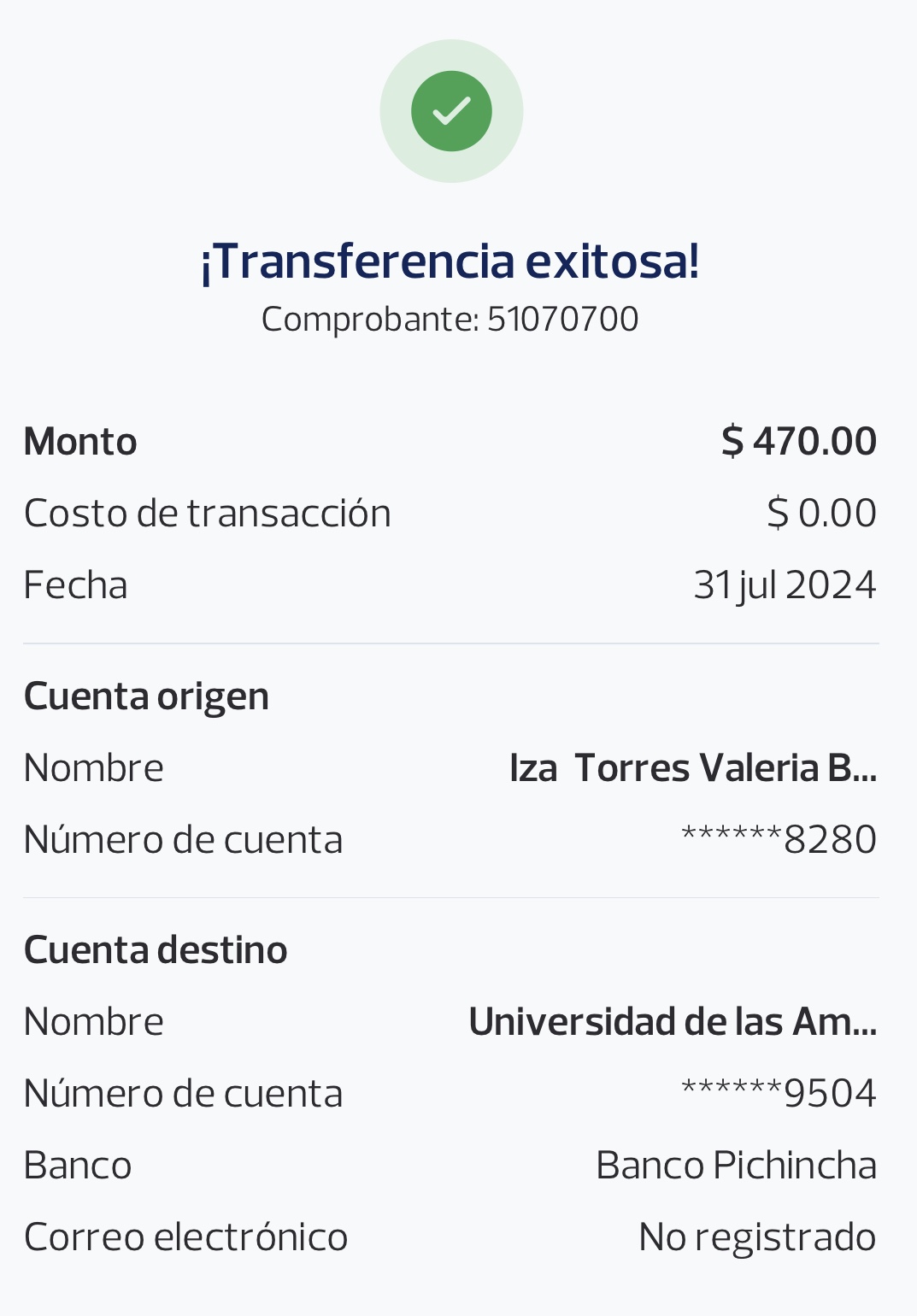Select the Costo de transacción value $ 0.00
Viewport: 917px width, 1316px height.
click(x=821, y=514)
